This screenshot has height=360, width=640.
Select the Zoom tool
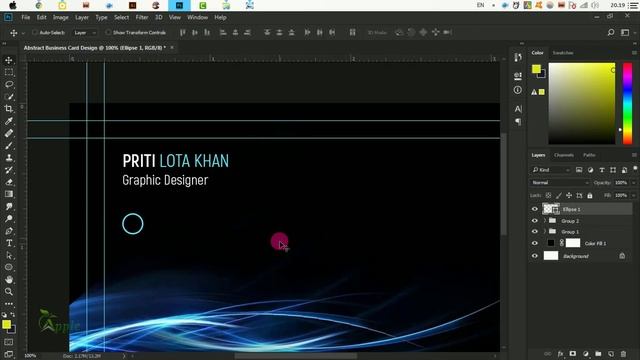tap(9, 292)
